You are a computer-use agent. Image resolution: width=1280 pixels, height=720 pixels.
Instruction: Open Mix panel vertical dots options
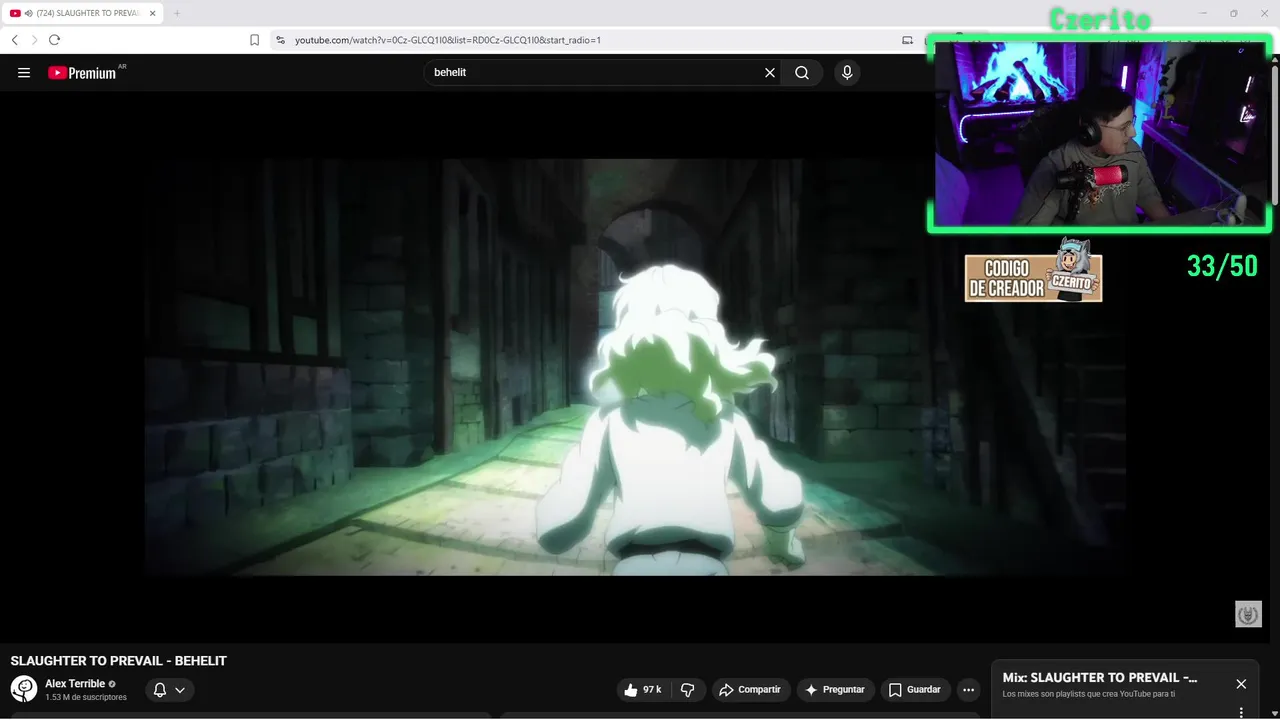pyautogui.click(x=1241, y=713)
